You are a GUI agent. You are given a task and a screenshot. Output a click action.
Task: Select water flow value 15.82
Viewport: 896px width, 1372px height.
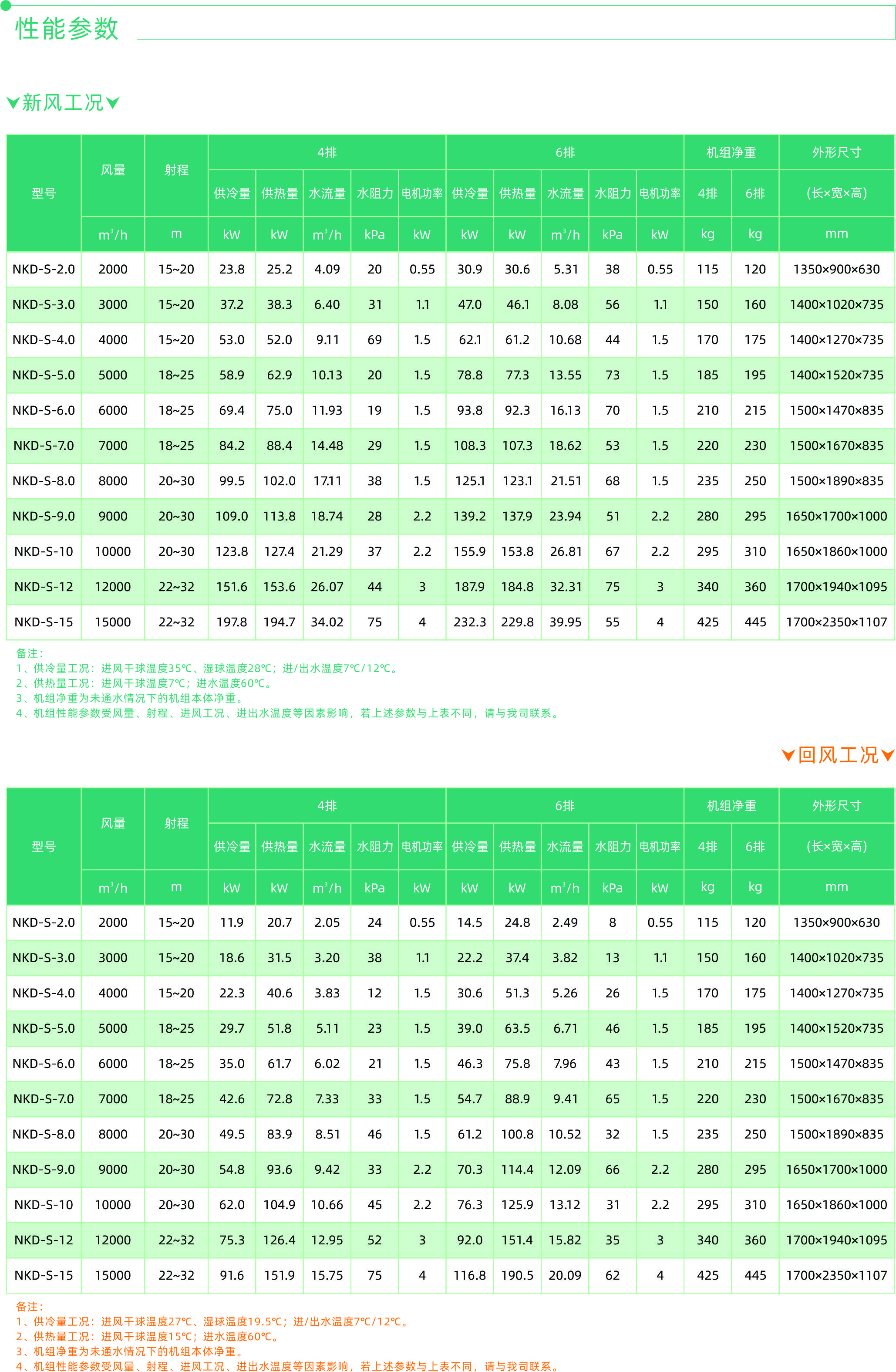[565, 1240]
